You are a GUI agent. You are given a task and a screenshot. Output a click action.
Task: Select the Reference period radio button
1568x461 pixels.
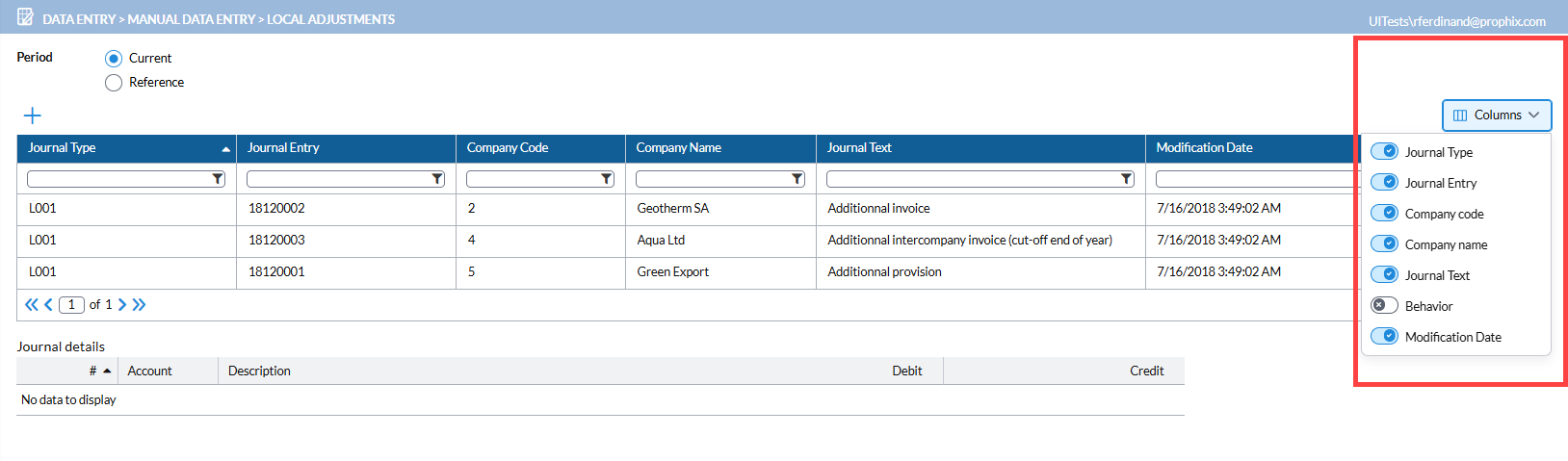coord(114,83)
